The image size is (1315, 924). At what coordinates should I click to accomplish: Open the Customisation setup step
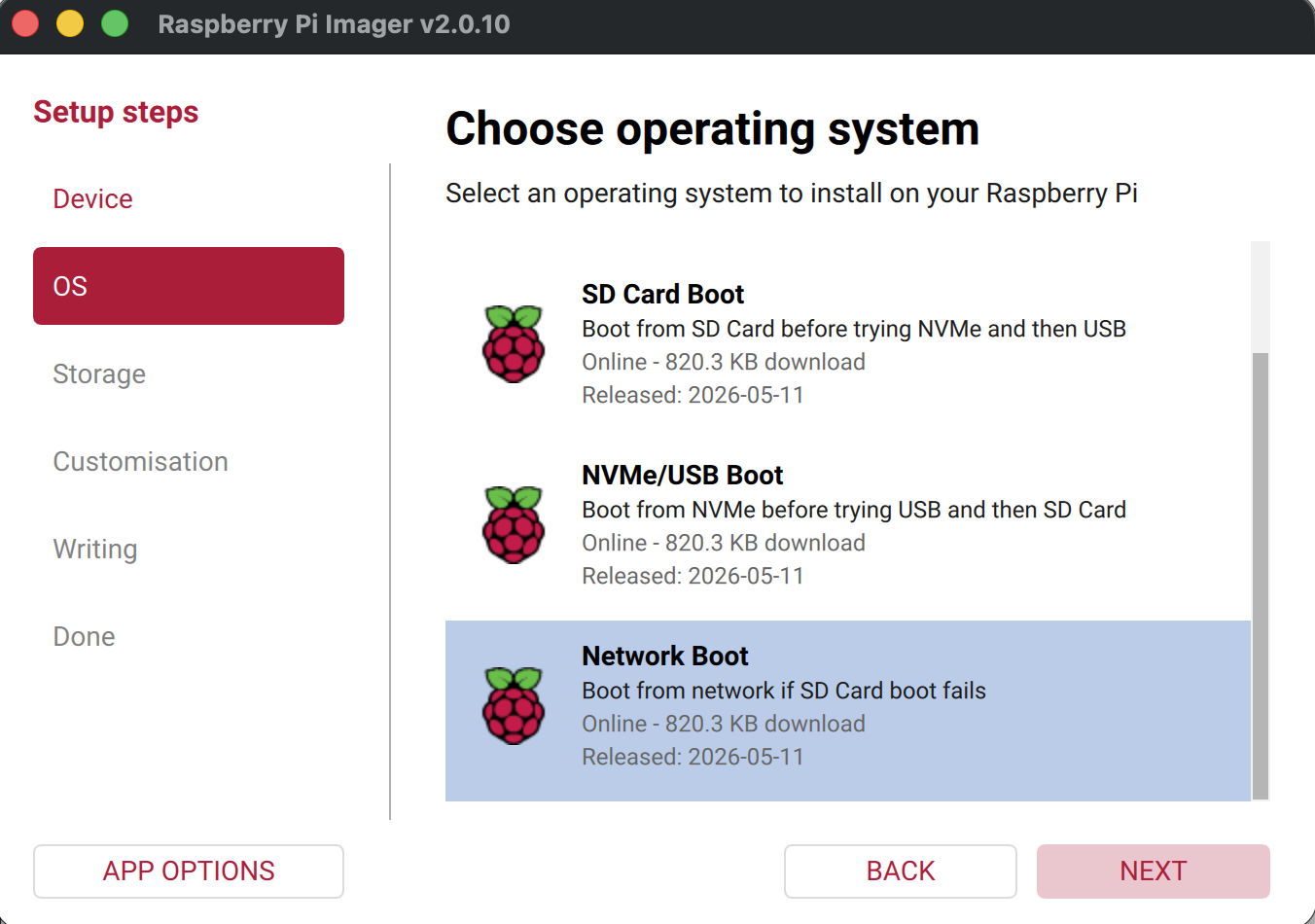(x=189, y=461)
